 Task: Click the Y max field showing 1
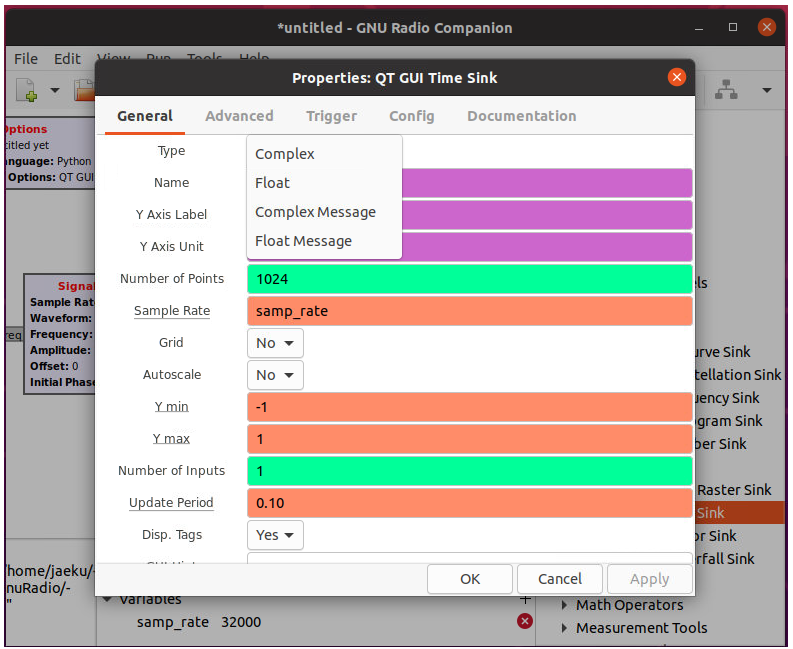point(469,439)
